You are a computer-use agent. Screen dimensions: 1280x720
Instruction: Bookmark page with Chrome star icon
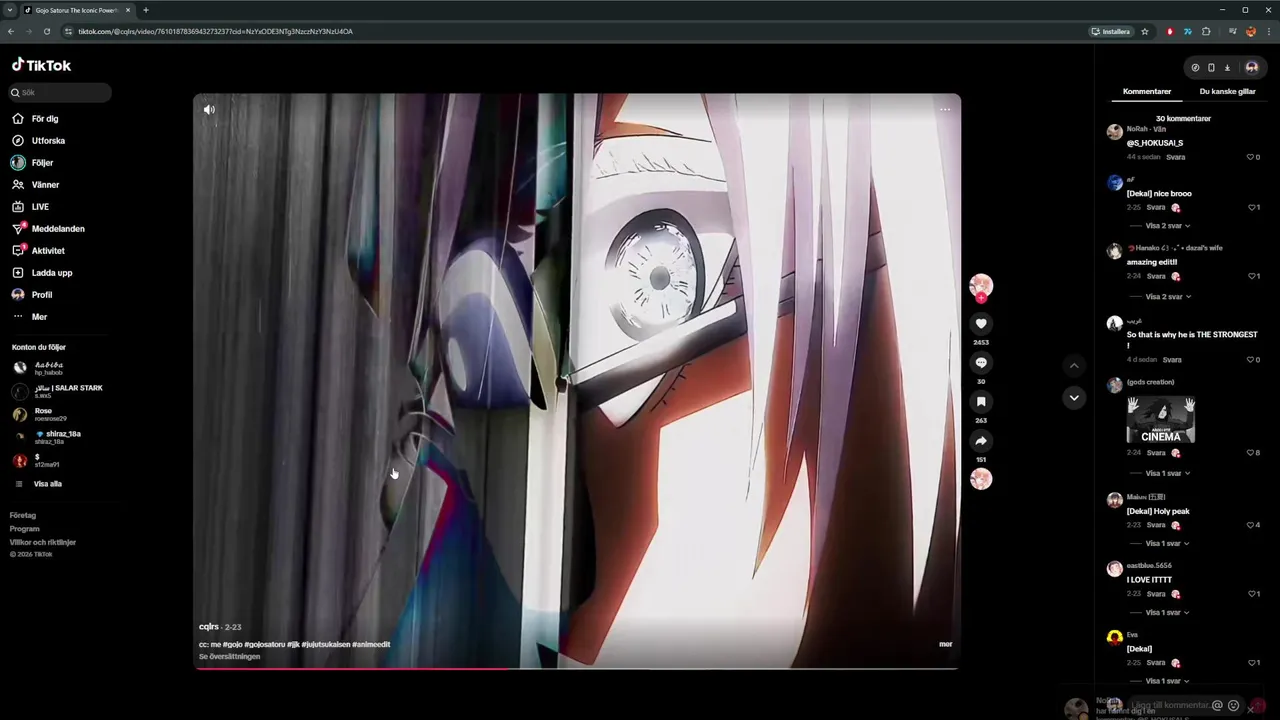[x=1145, y=31]
